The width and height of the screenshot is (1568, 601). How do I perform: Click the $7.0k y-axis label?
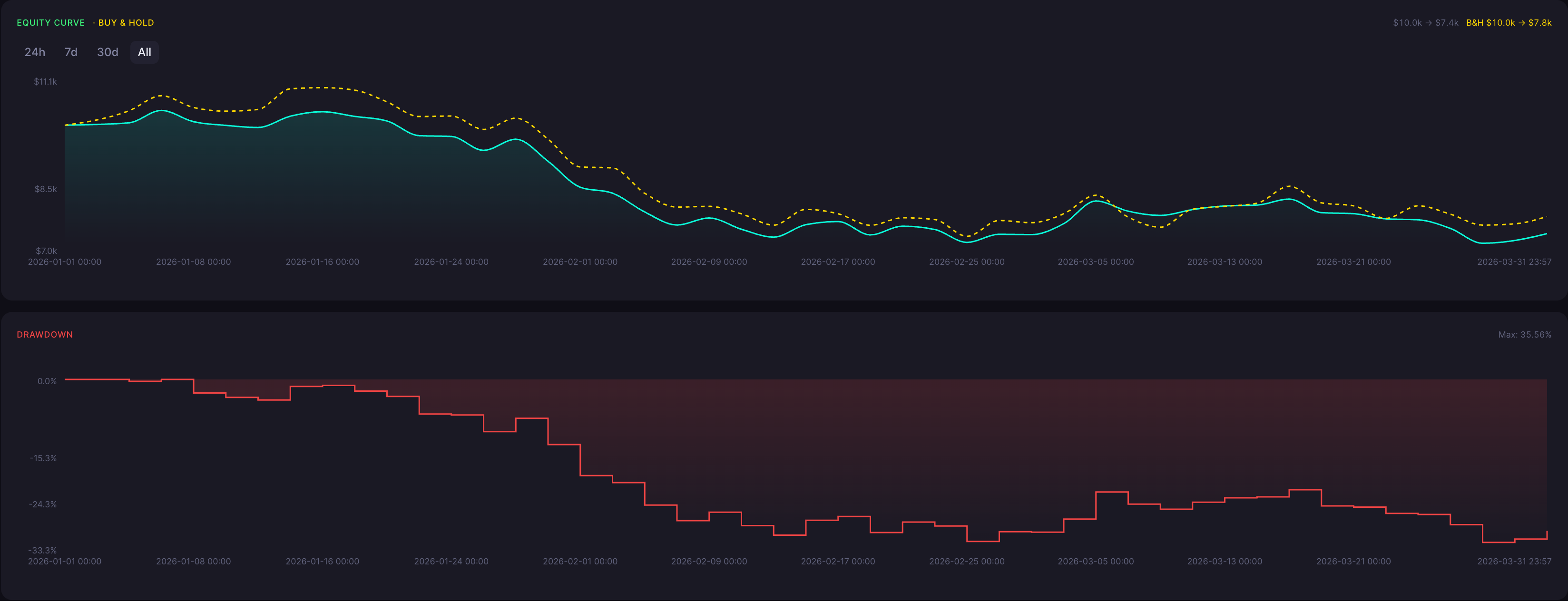click(x=46, y=251)
